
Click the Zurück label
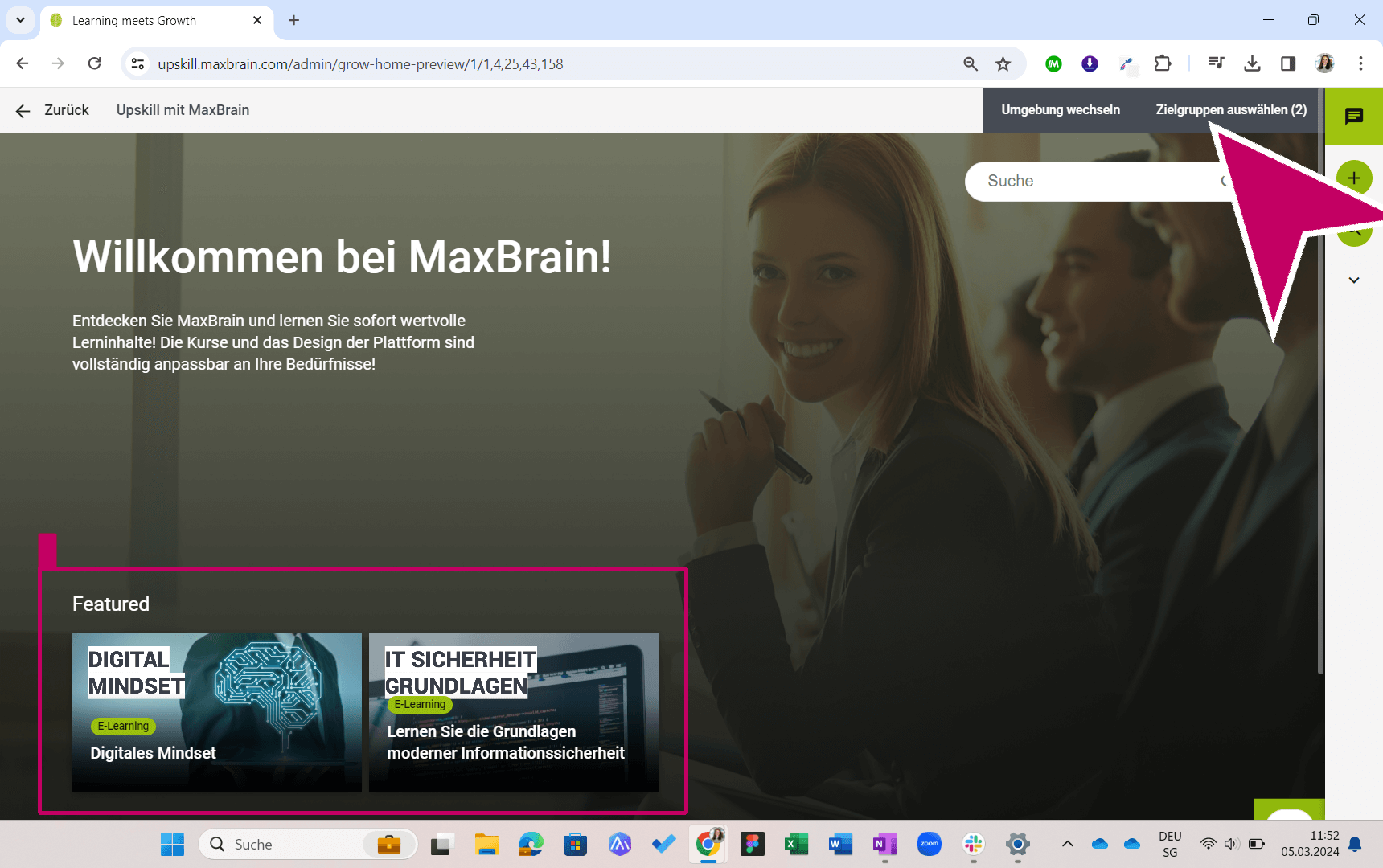point(67,110)
